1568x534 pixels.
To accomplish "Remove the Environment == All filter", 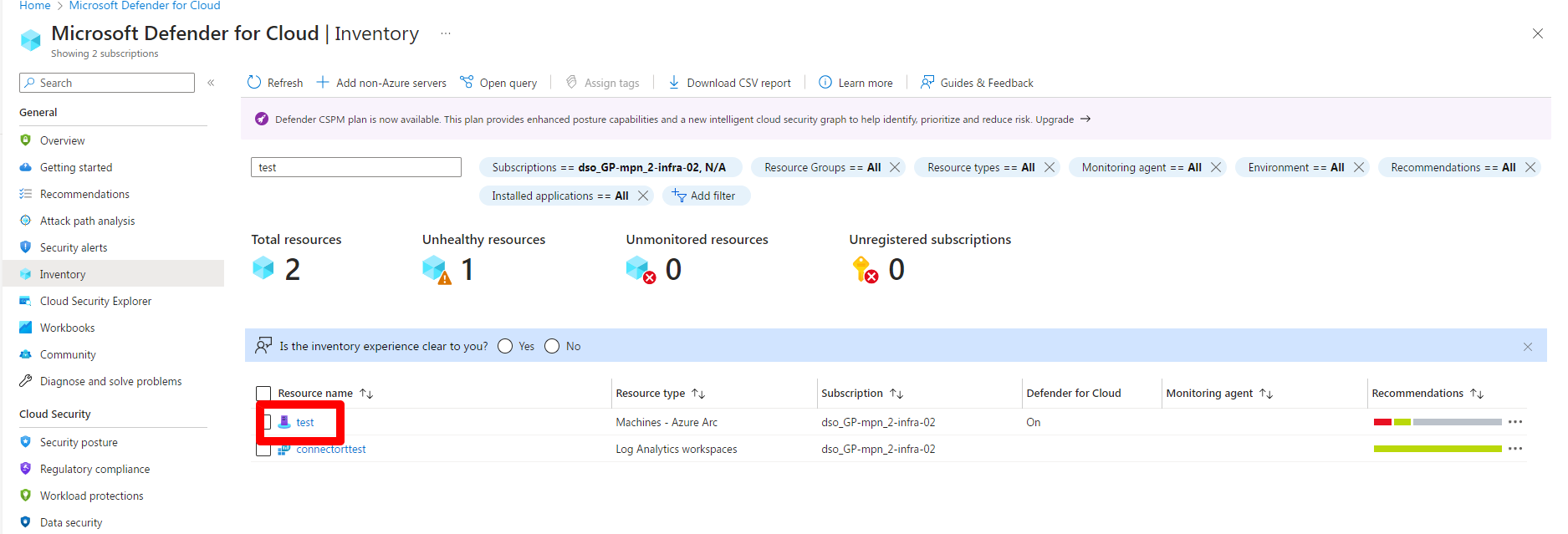I will pyautogui.click(x=1359, y=167).
